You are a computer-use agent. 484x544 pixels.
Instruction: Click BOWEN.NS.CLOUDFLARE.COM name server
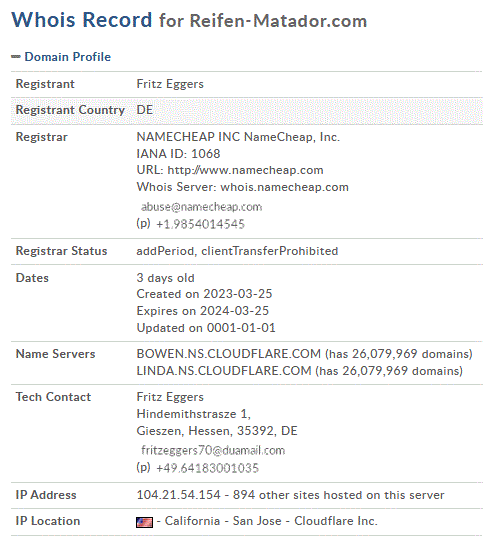(x=229, y=354)
